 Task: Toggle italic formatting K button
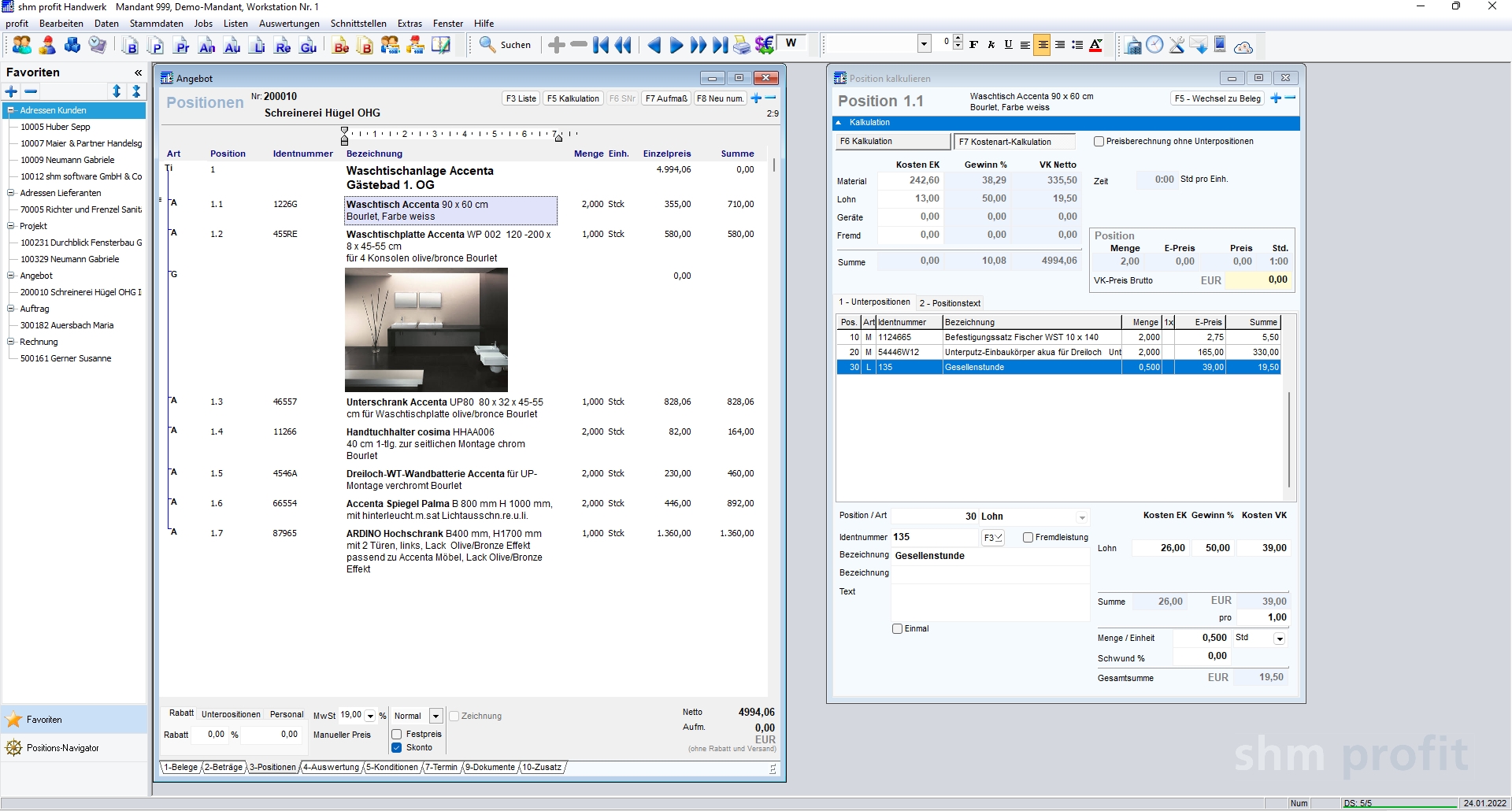click(991, 45)
